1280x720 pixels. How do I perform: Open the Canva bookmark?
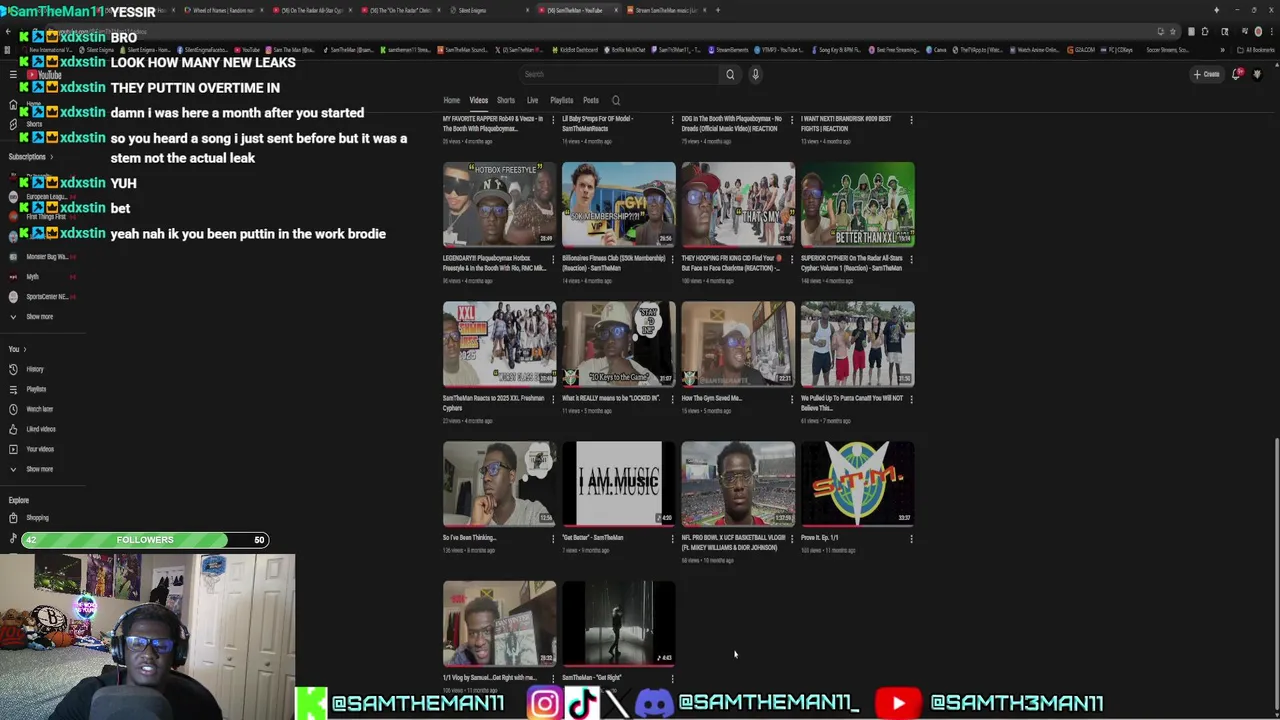[x=934, y=49]
